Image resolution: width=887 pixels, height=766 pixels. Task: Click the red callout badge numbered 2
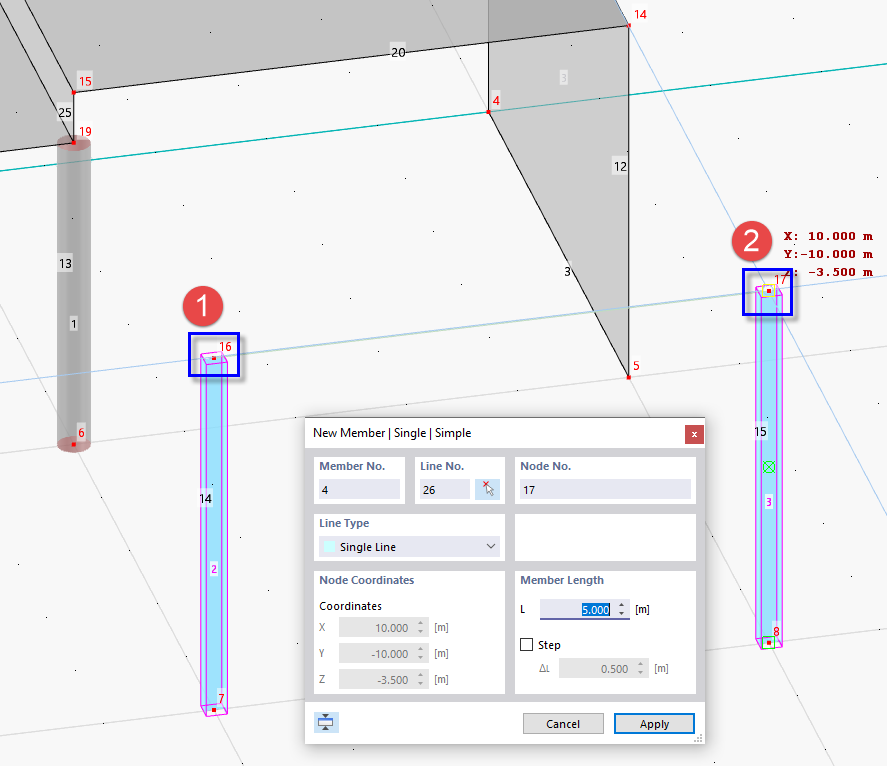753,243
